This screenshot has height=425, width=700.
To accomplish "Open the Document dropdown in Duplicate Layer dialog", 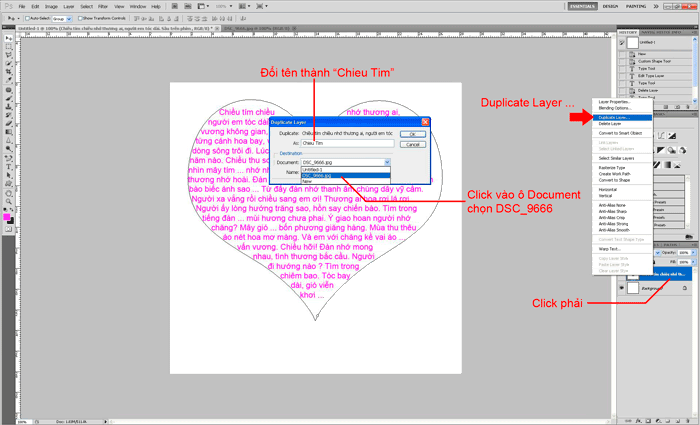I will [387, 162].
